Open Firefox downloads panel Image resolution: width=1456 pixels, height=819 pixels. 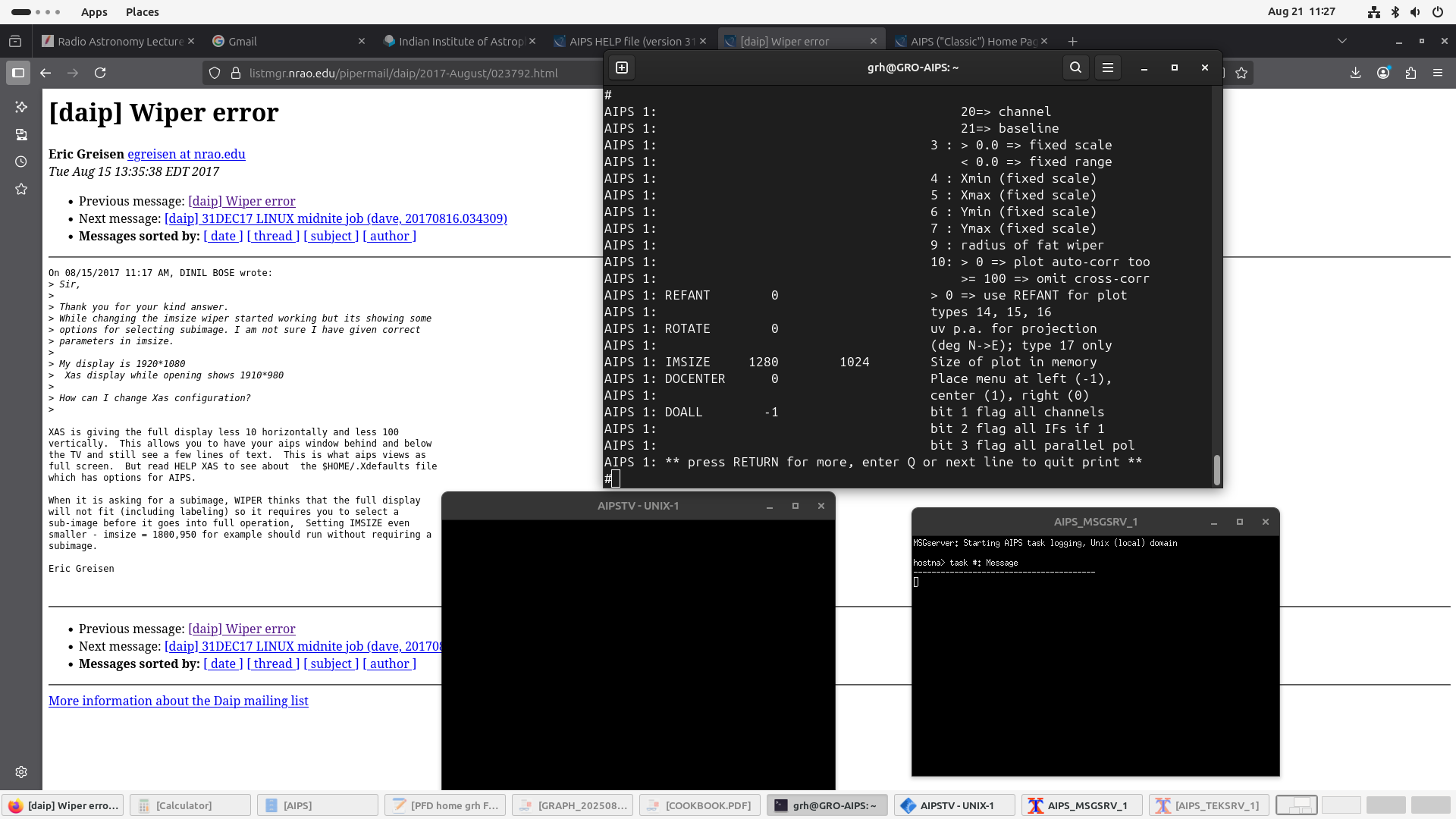point(1355,73)
